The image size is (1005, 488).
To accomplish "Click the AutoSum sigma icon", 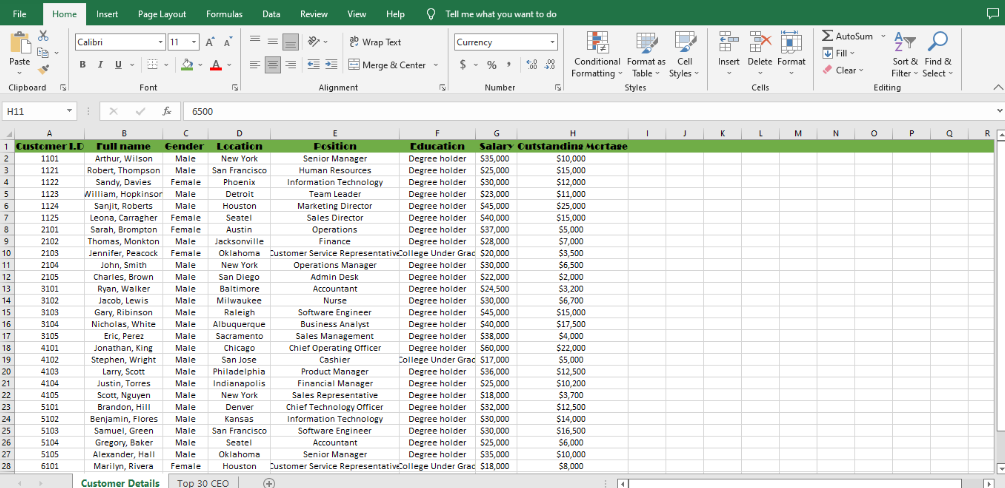I will [827, 37].
